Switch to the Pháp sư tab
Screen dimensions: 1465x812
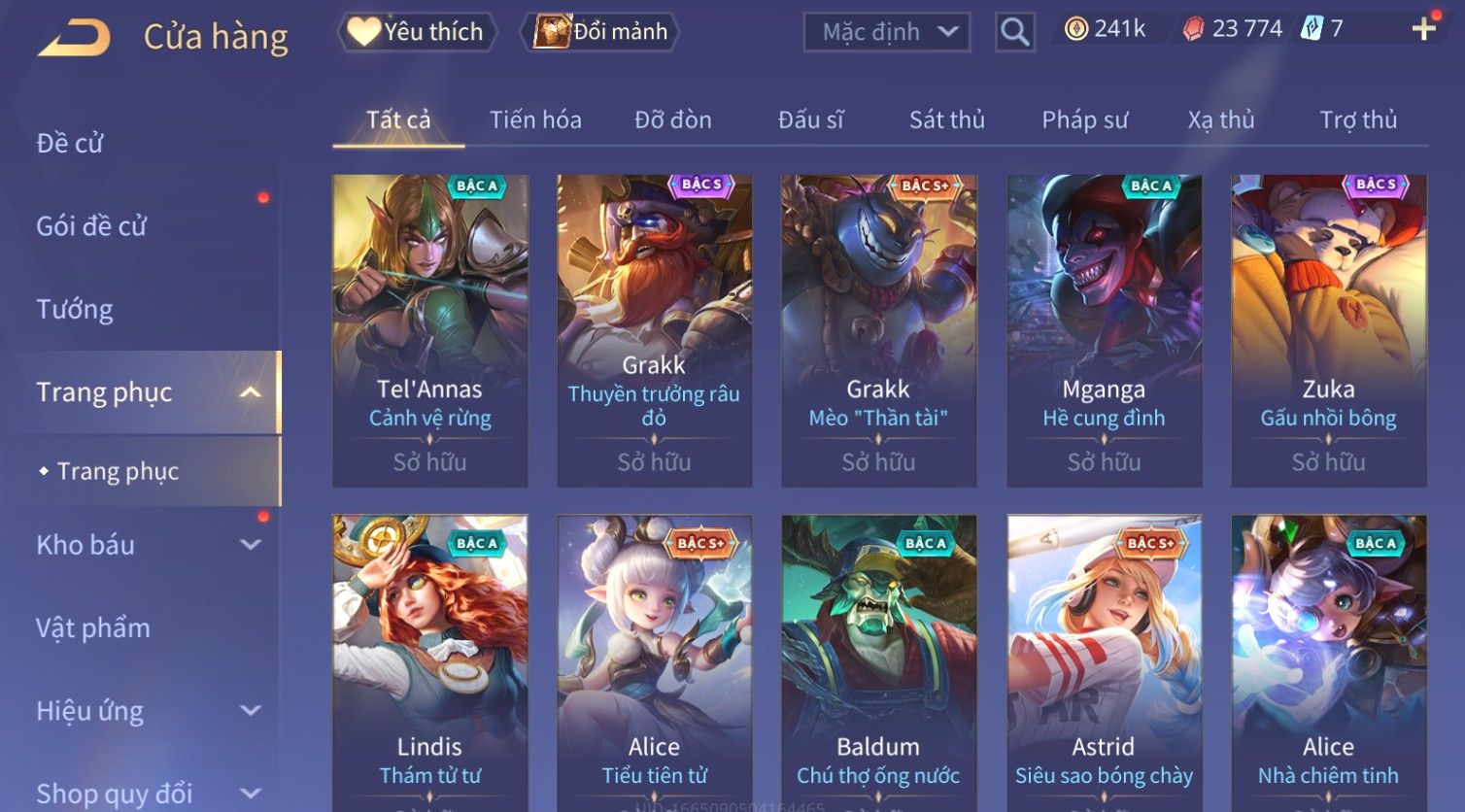click(x=1085, y=119)
